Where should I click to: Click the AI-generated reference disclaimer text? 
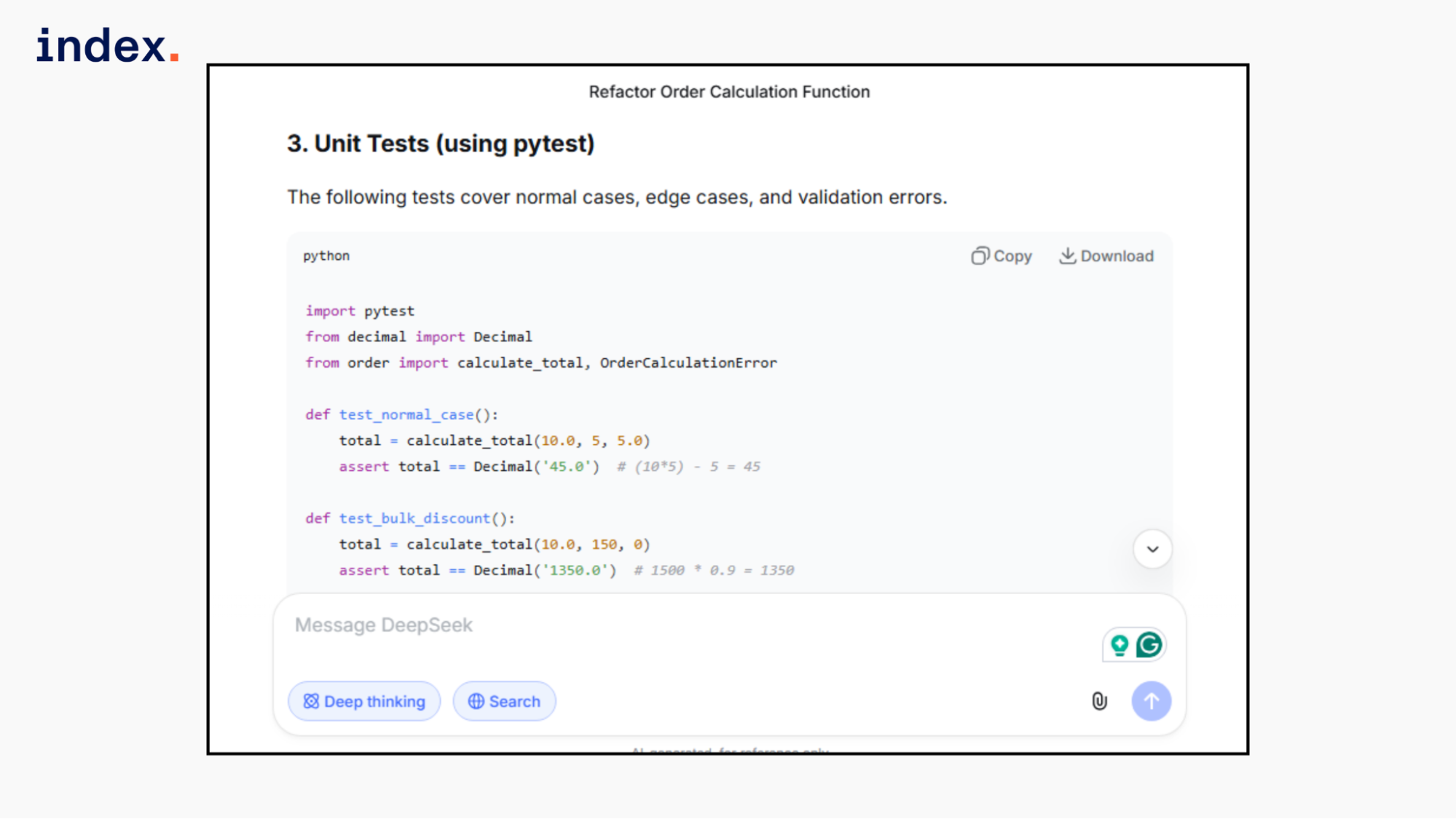tap(730, 750)
